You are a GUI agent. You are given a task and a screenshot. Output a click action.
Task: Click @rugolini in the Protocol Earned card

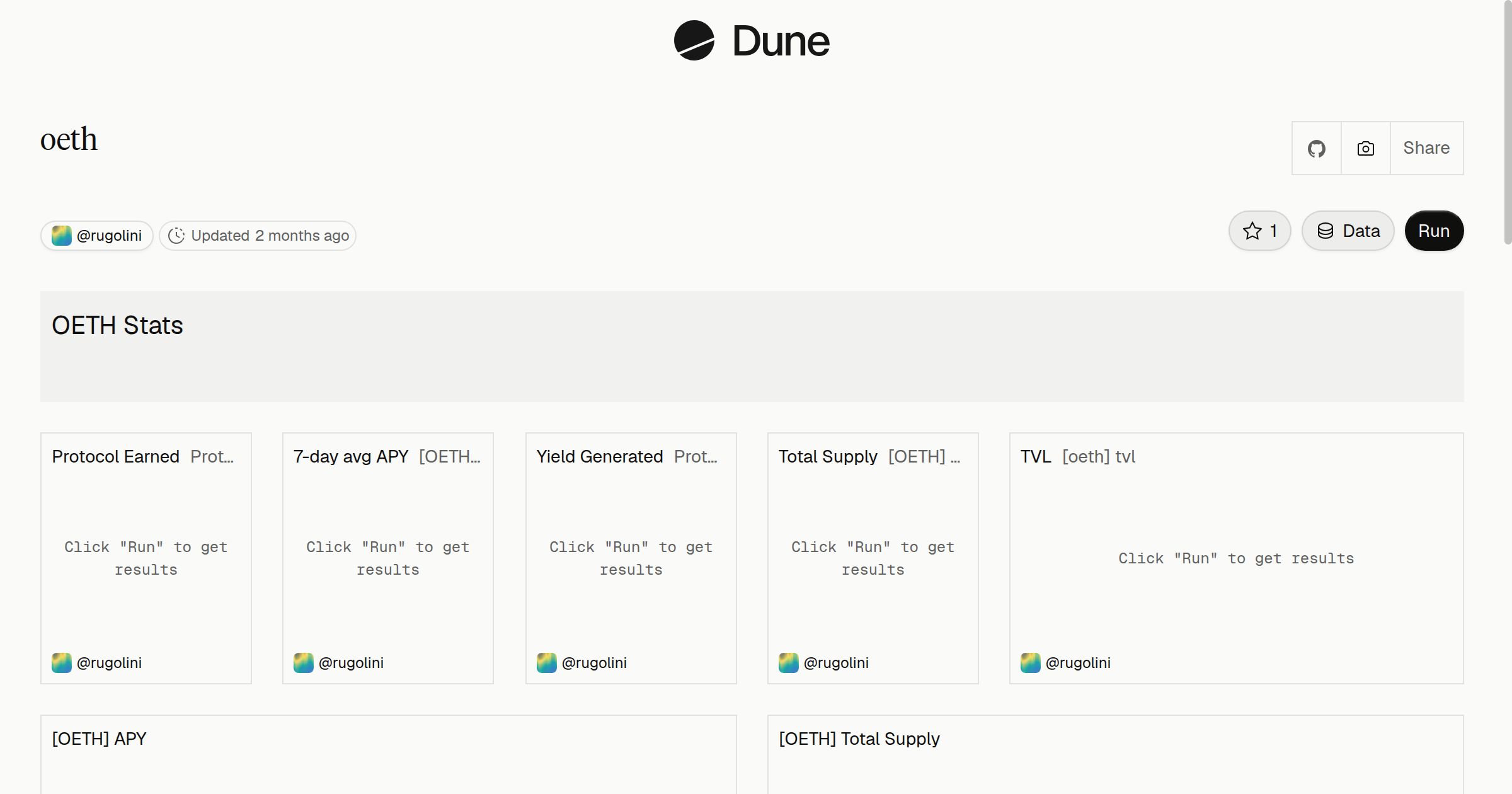click(109, 663)
